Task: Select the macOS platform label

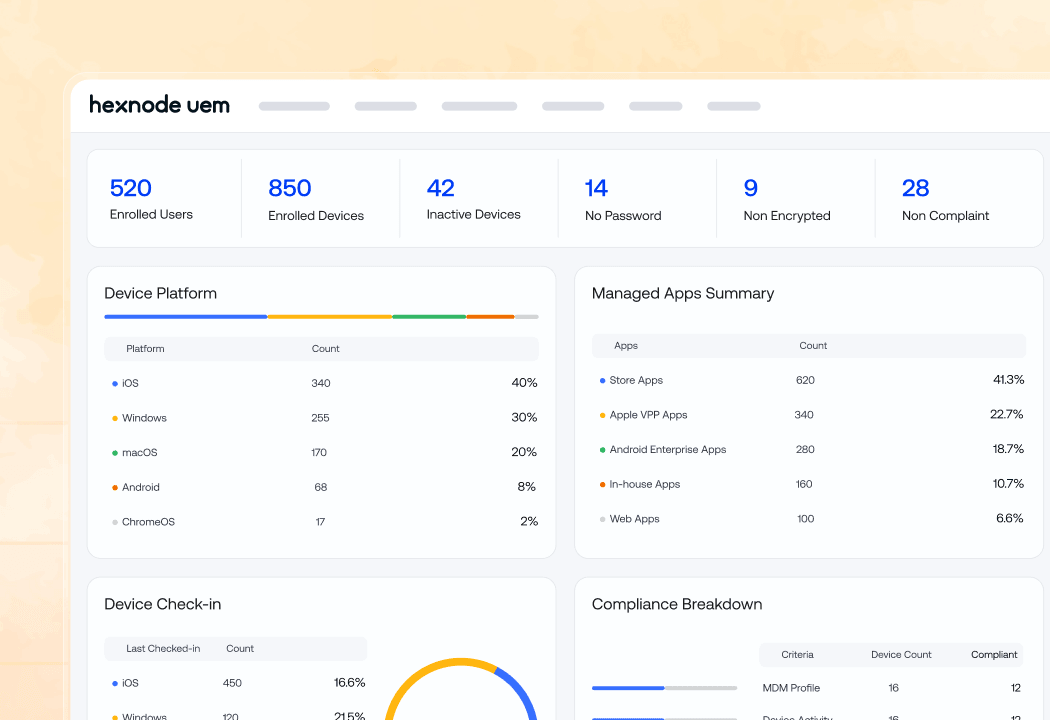Action: coord(139,453)
